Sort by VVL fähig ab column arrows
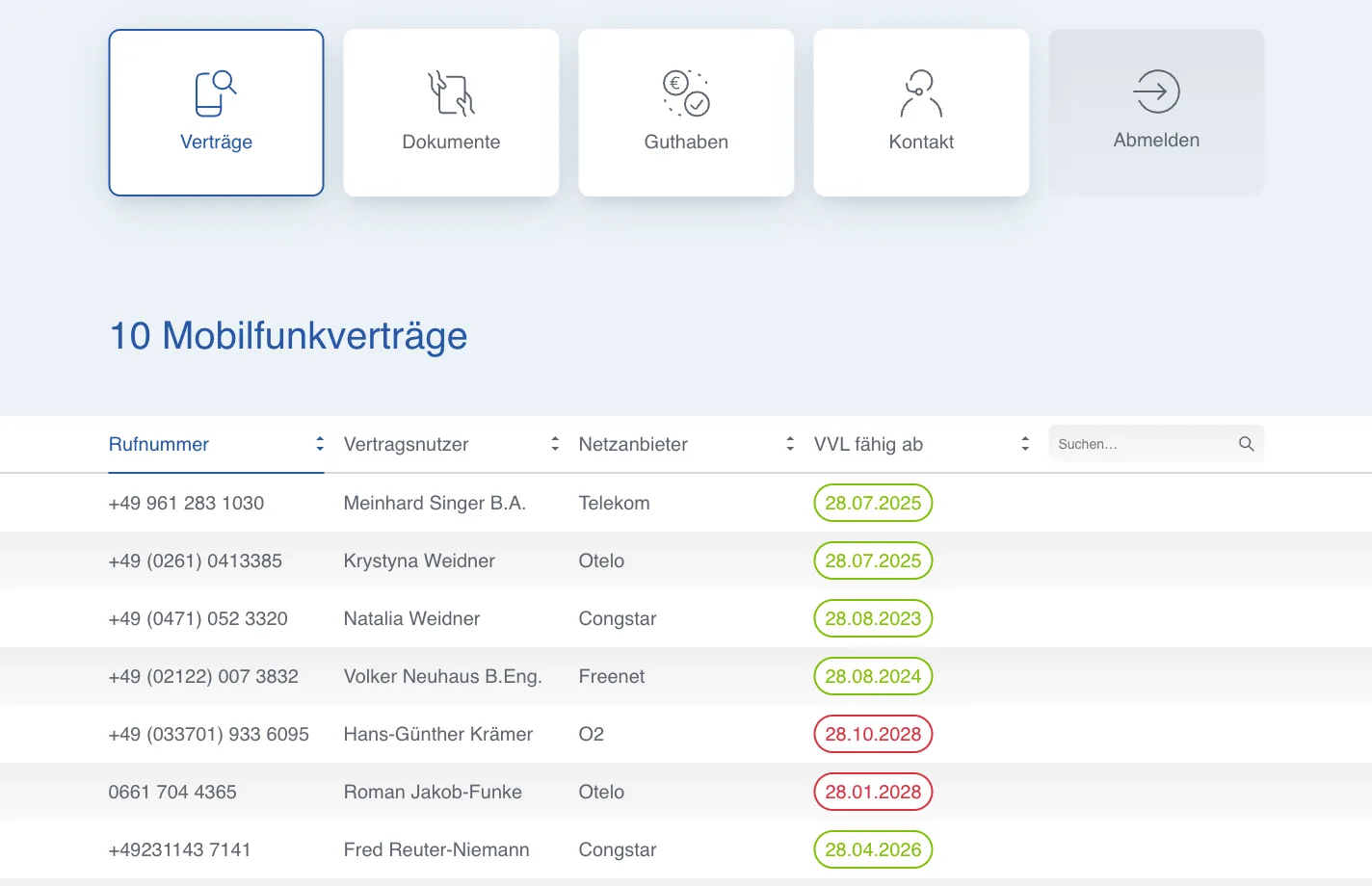Viewport: 1372px width, 886px height. click(1025, 444)
